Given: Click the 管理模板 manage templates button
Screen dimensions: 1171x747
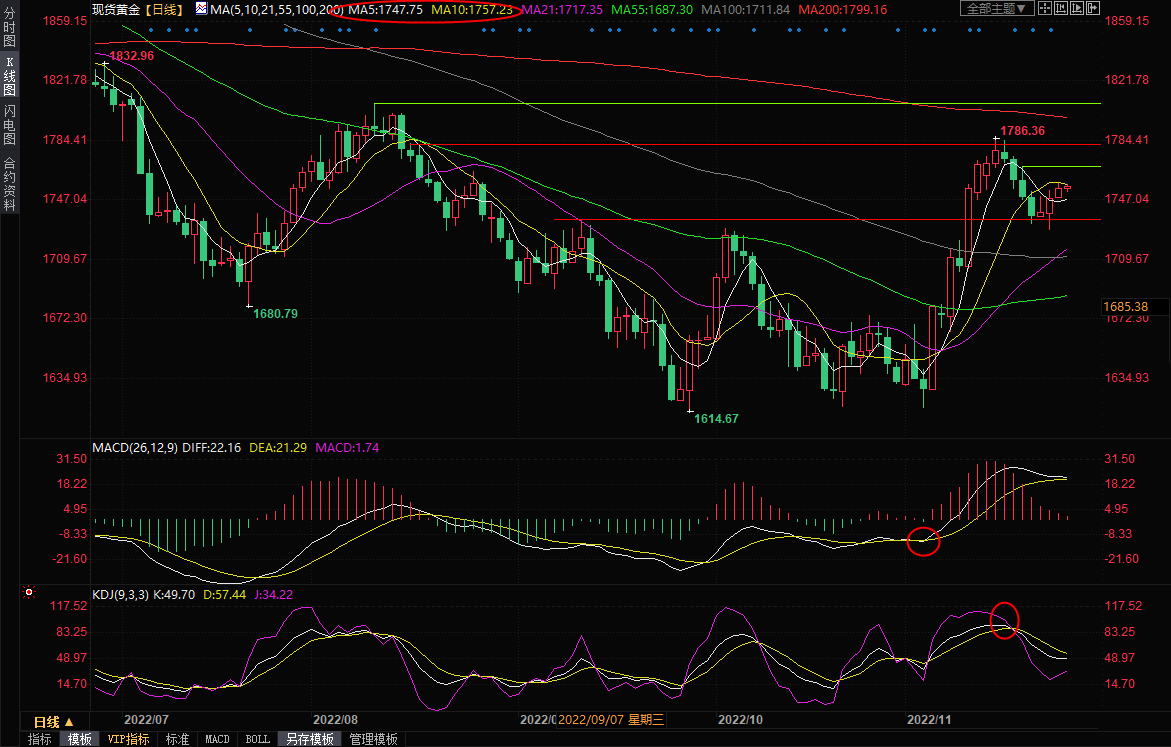Looking at the screenshot, I should click(x=373, y=739).
